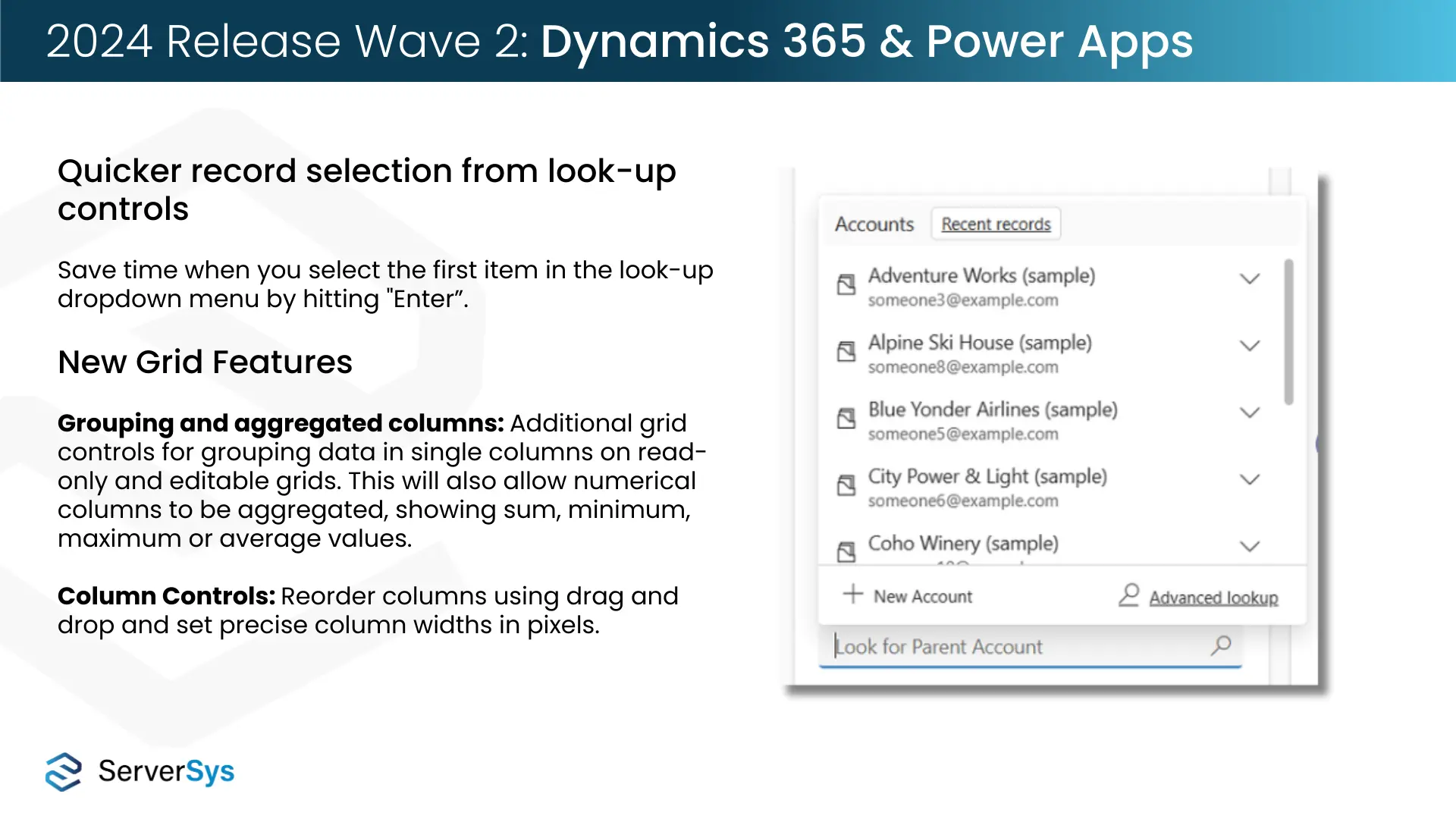Image resolution: width=1456 pixels, height=819 pixels.
Task: Click the someone8@example.com email text
Action: coord(963,367)
